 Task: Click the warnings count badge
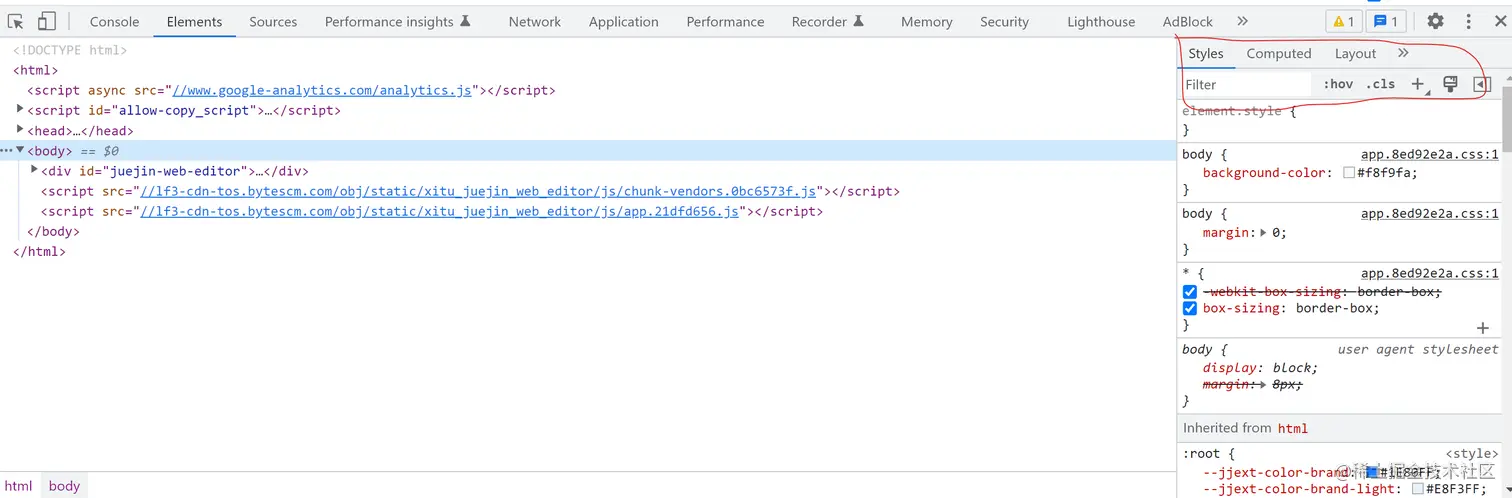[1343, 21]
